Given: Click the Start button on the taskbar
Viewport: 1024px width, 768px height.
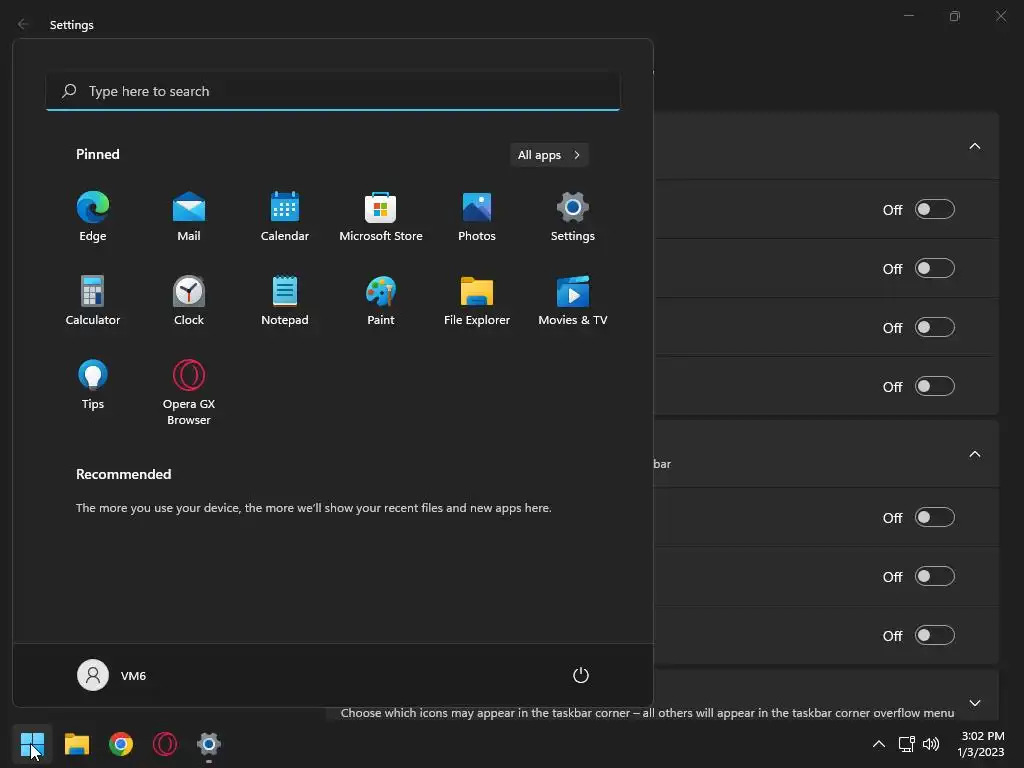Looking at the screenshot, I should [x=32, y=744].
